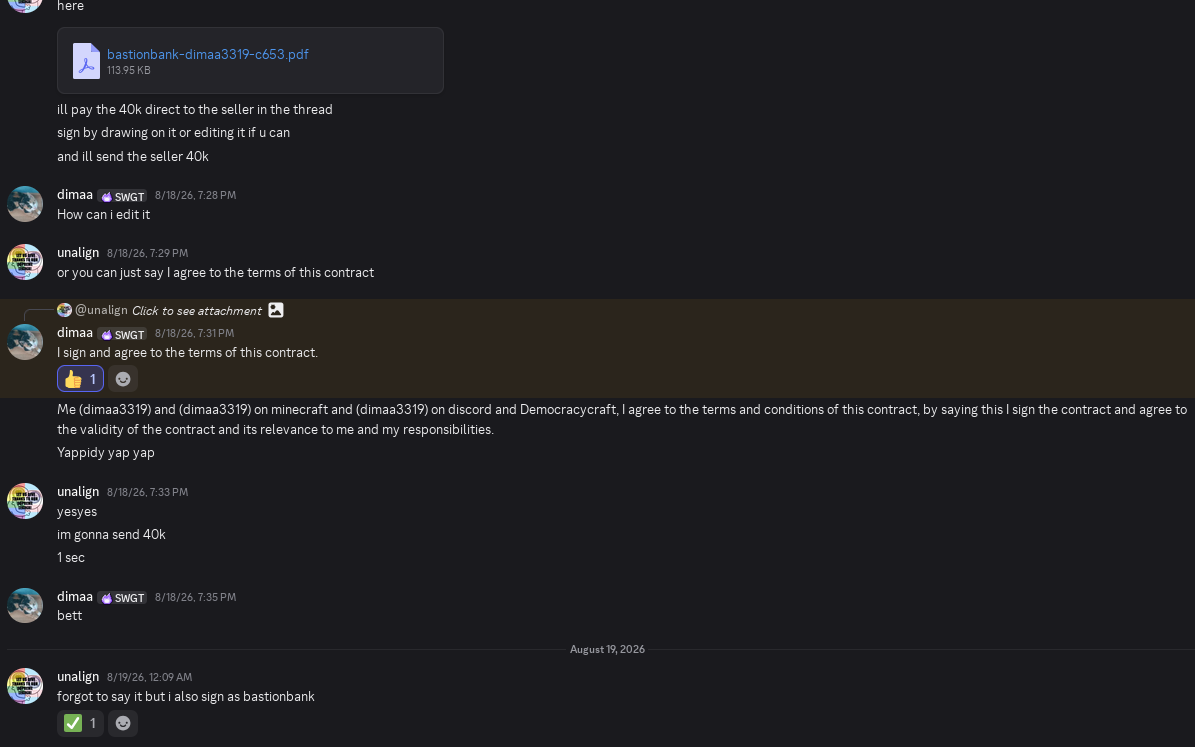The height and width of the screenshot is (747, 1195).
Task: Click the PDF file icon in attachment
Action: (86, 61)
